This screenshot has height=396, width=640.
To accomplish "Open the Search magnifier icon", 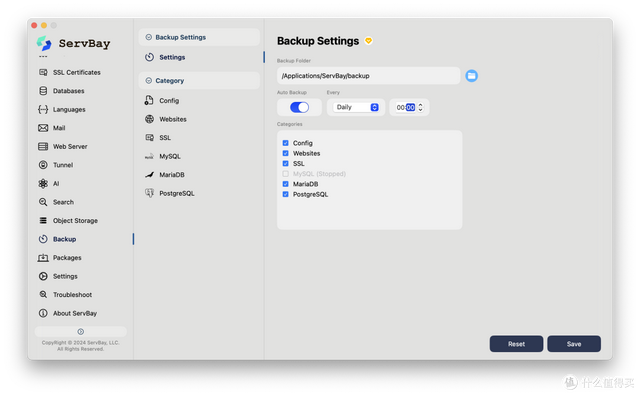I will pos(43,202).
